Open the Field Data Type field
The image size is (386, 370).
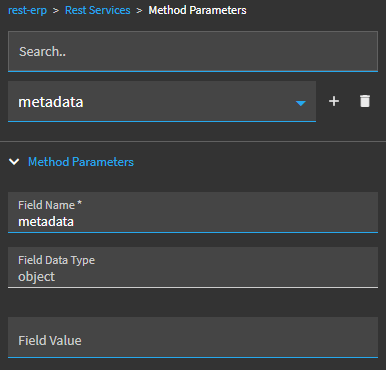[193, 267]
